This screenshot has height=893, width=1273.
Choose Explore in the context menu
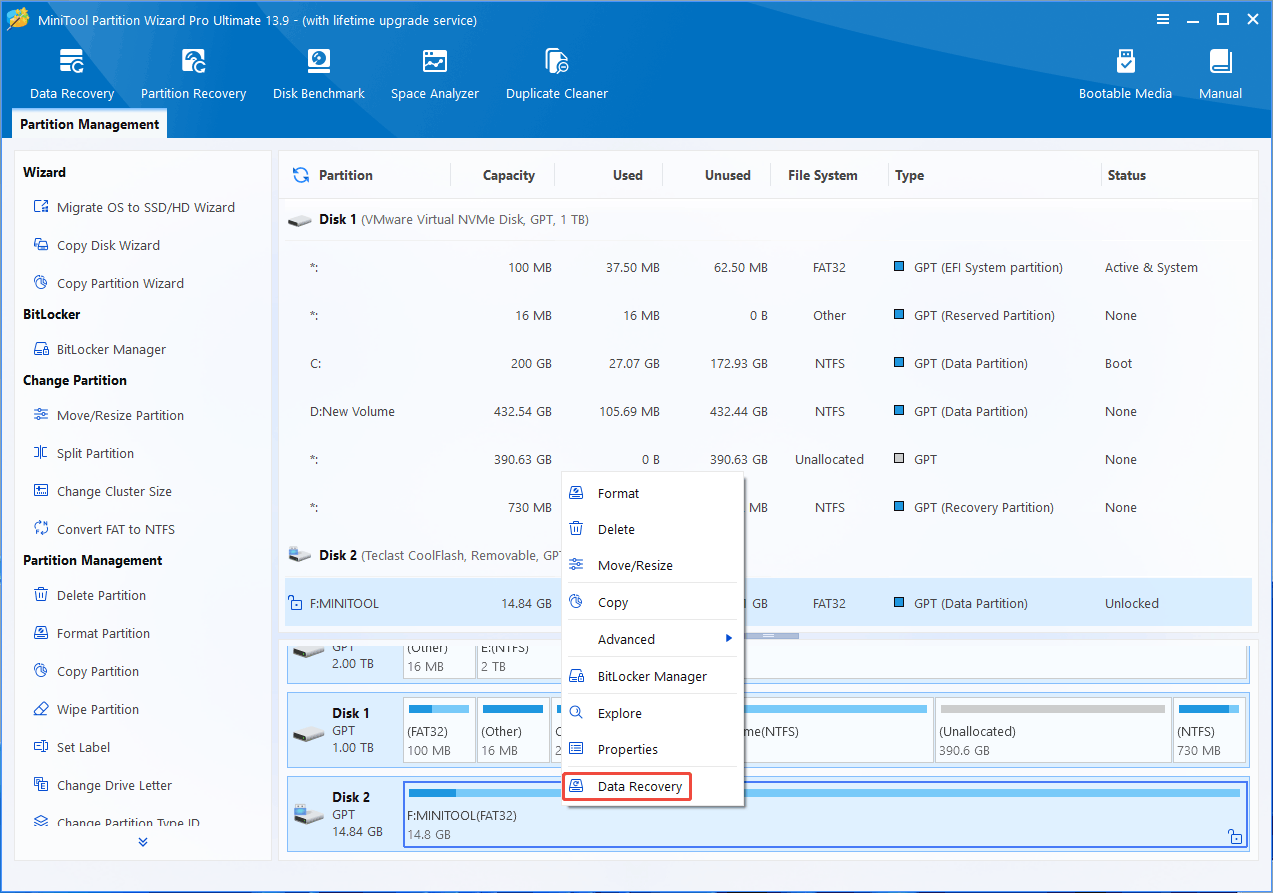point(653,713)
